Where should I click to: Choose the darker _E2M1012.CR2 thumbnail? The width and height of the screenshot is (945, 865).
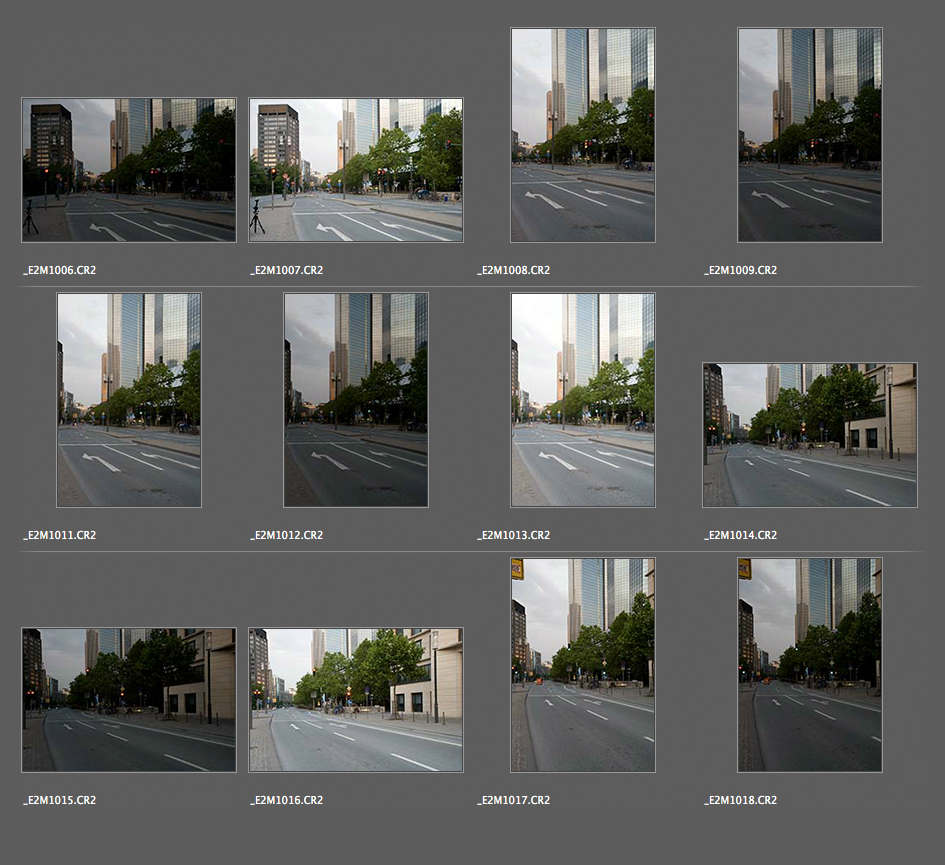point(355,400)
